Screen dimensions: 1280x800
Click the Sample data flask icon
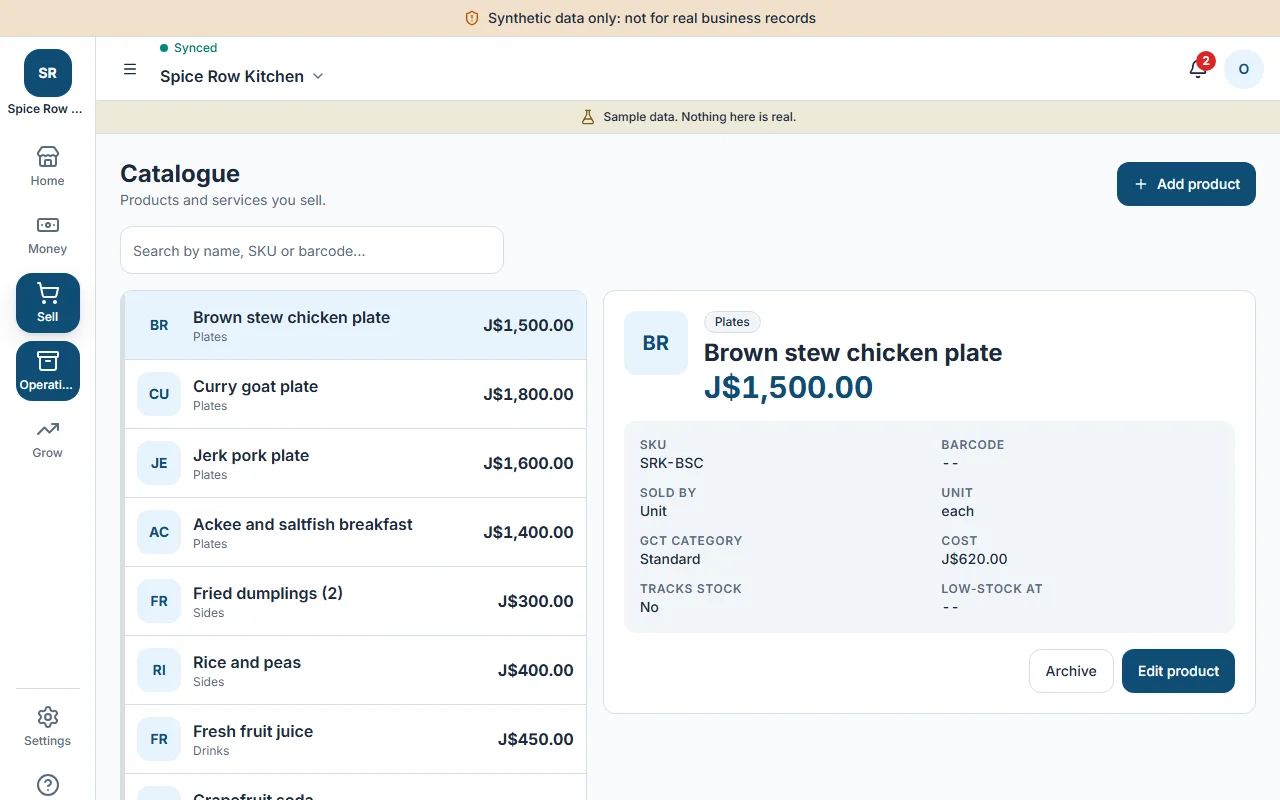588,117
